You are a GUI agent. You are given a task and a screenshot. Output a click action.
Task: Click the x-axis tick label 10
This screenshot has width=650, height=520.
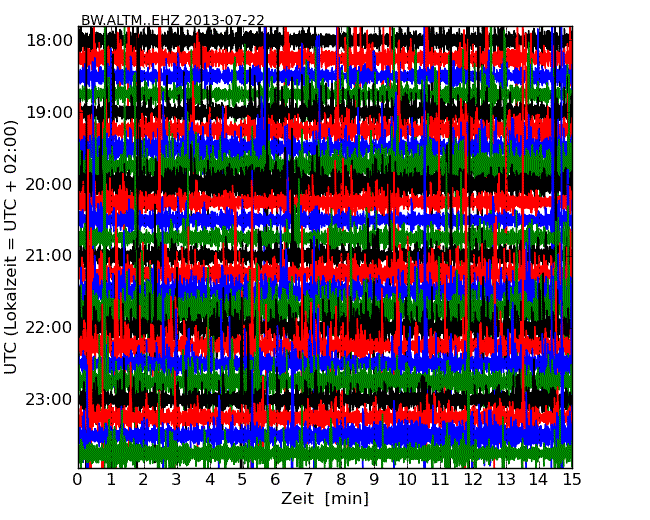407,480
